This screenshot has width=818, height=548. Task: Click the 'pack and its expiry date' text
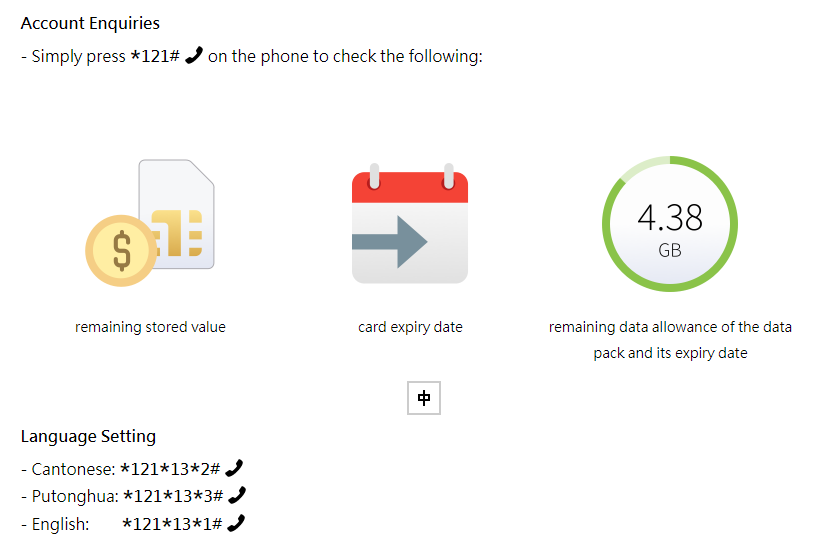670,353
